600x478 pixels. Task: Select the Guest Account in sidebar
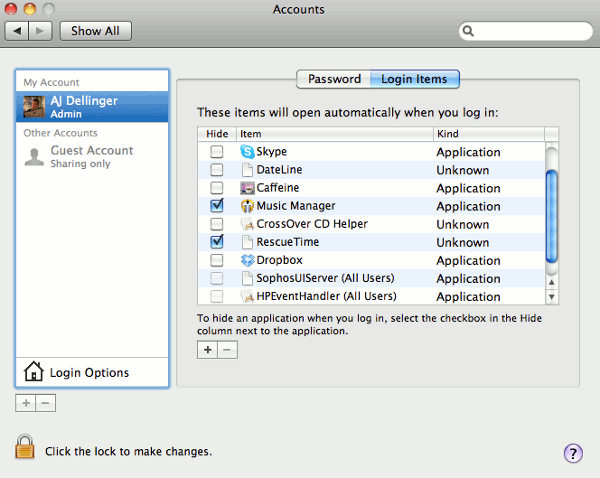[x=91, y=156]
